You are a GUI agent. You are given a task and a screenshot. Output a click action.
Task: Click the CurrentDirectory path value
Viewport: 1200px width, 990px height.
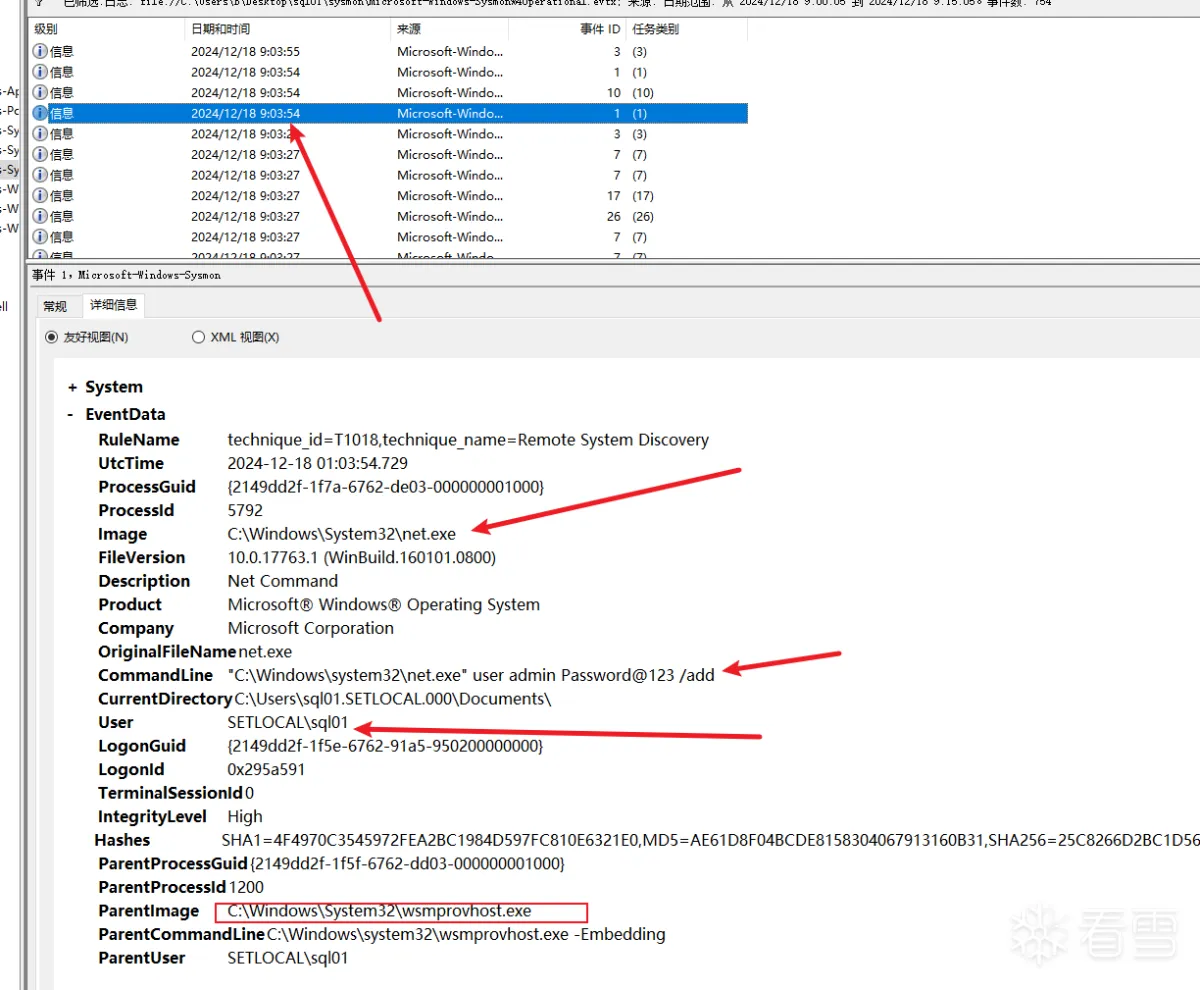(x=392, y=699)
